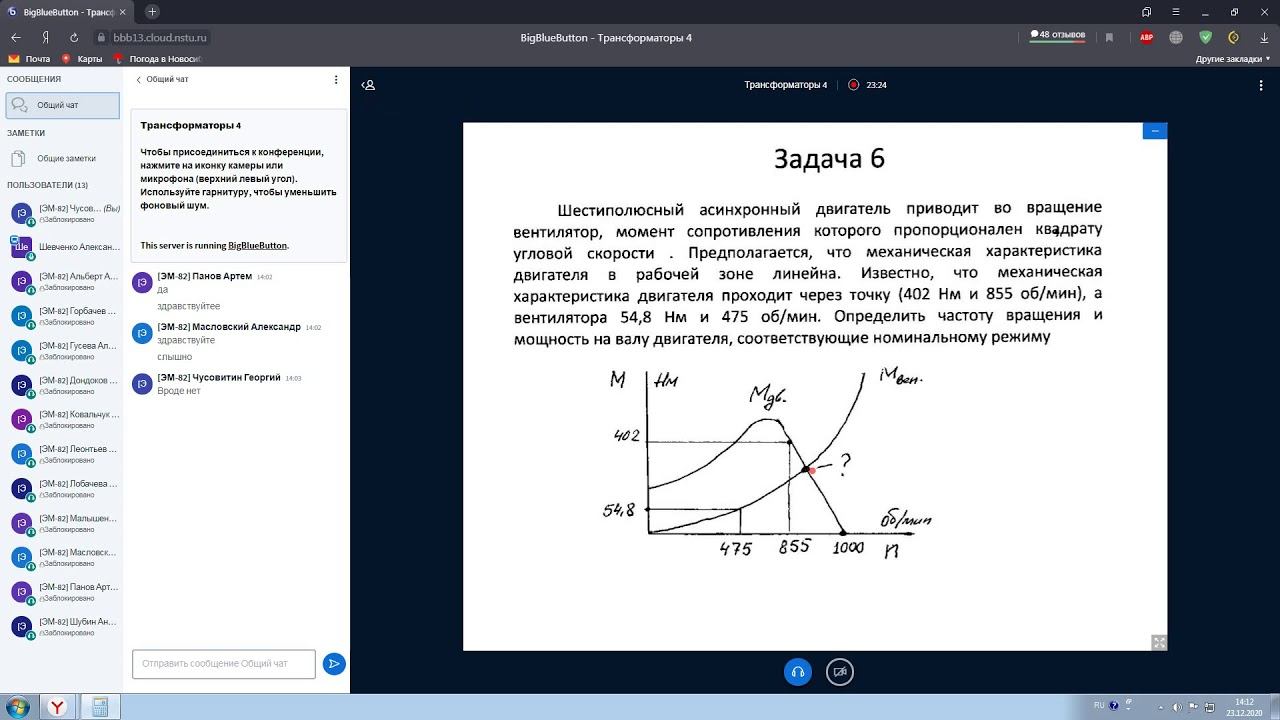Open Почта bookmark
This screenshot has width=1280, height=720.
pyautogui.click(x=29, y=59)
